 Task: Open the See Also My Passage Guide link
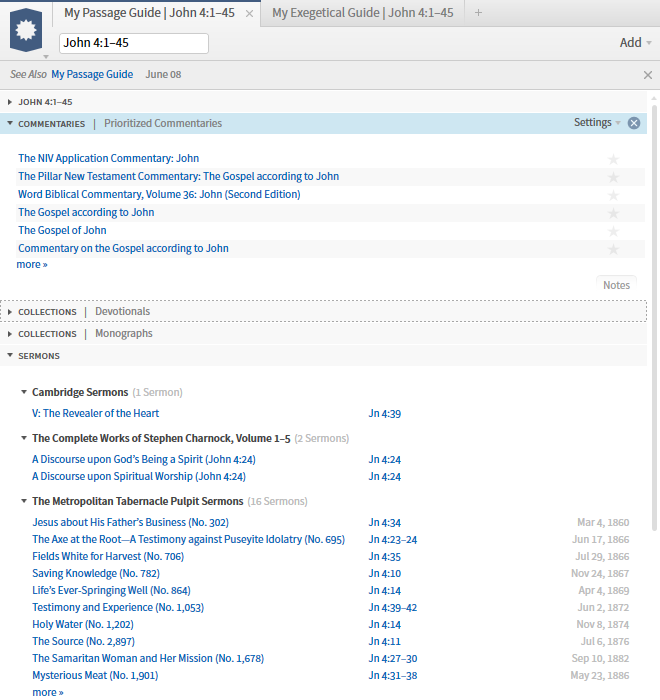92,75
